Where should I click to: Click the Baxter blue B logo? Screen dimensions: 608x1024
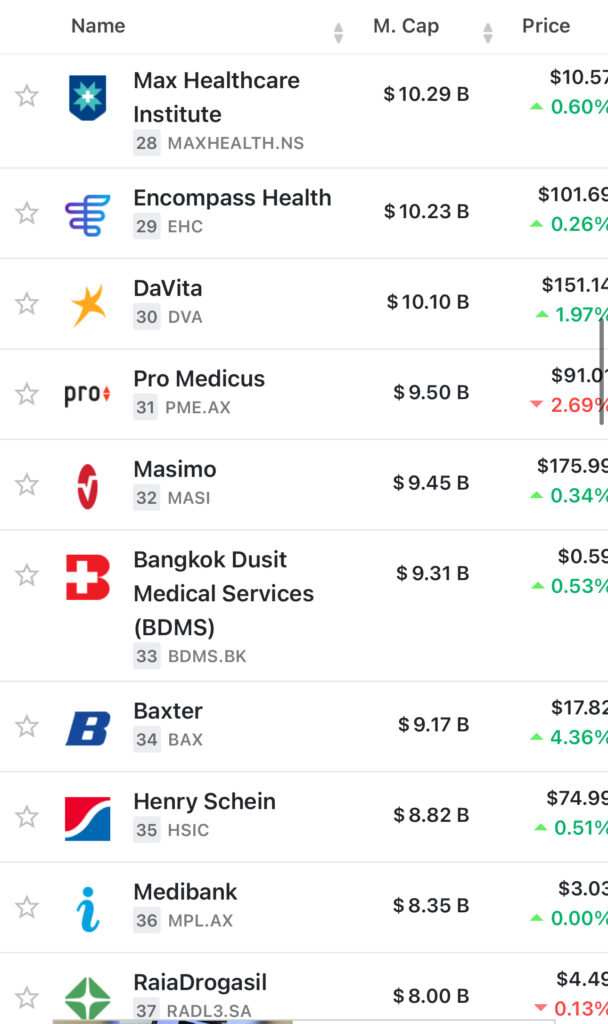[87, 727]
